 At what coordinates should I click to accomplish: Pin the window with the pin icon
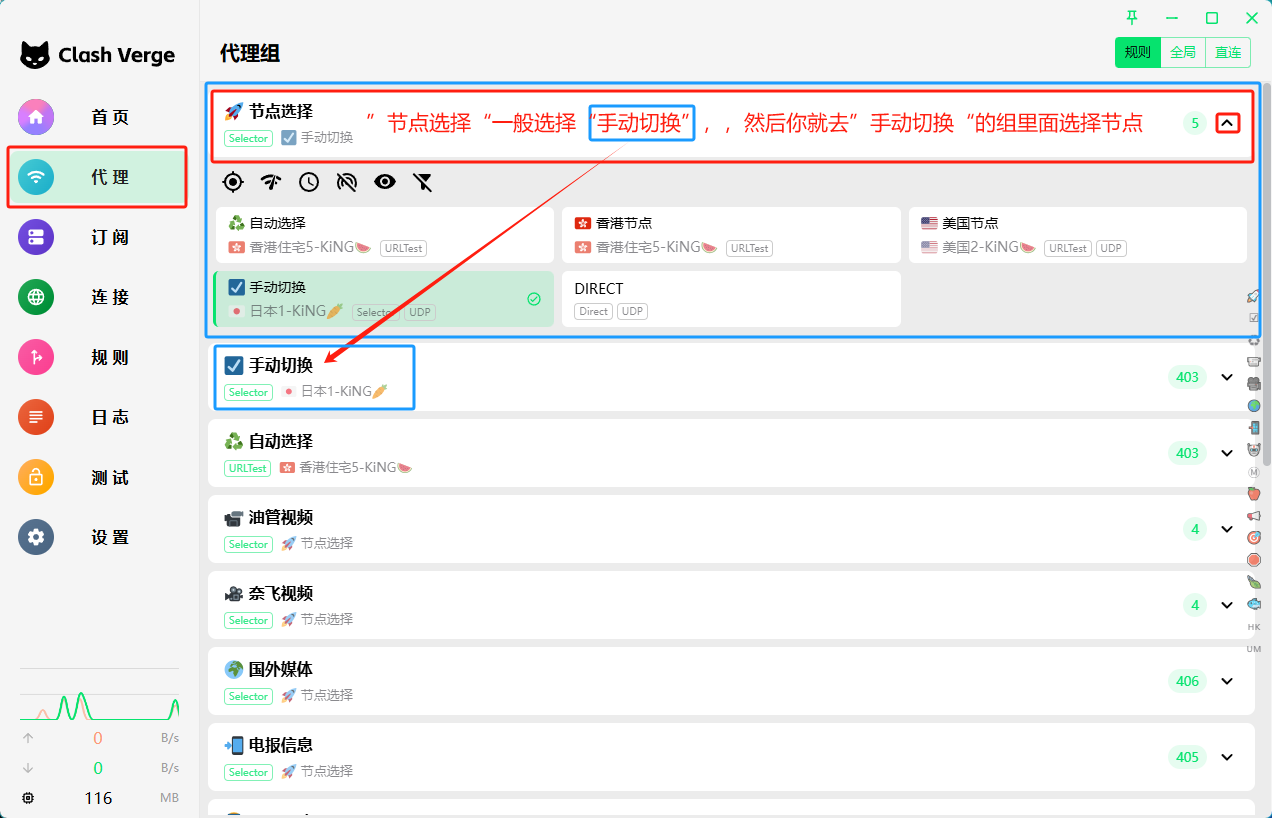coord(1132,18)
